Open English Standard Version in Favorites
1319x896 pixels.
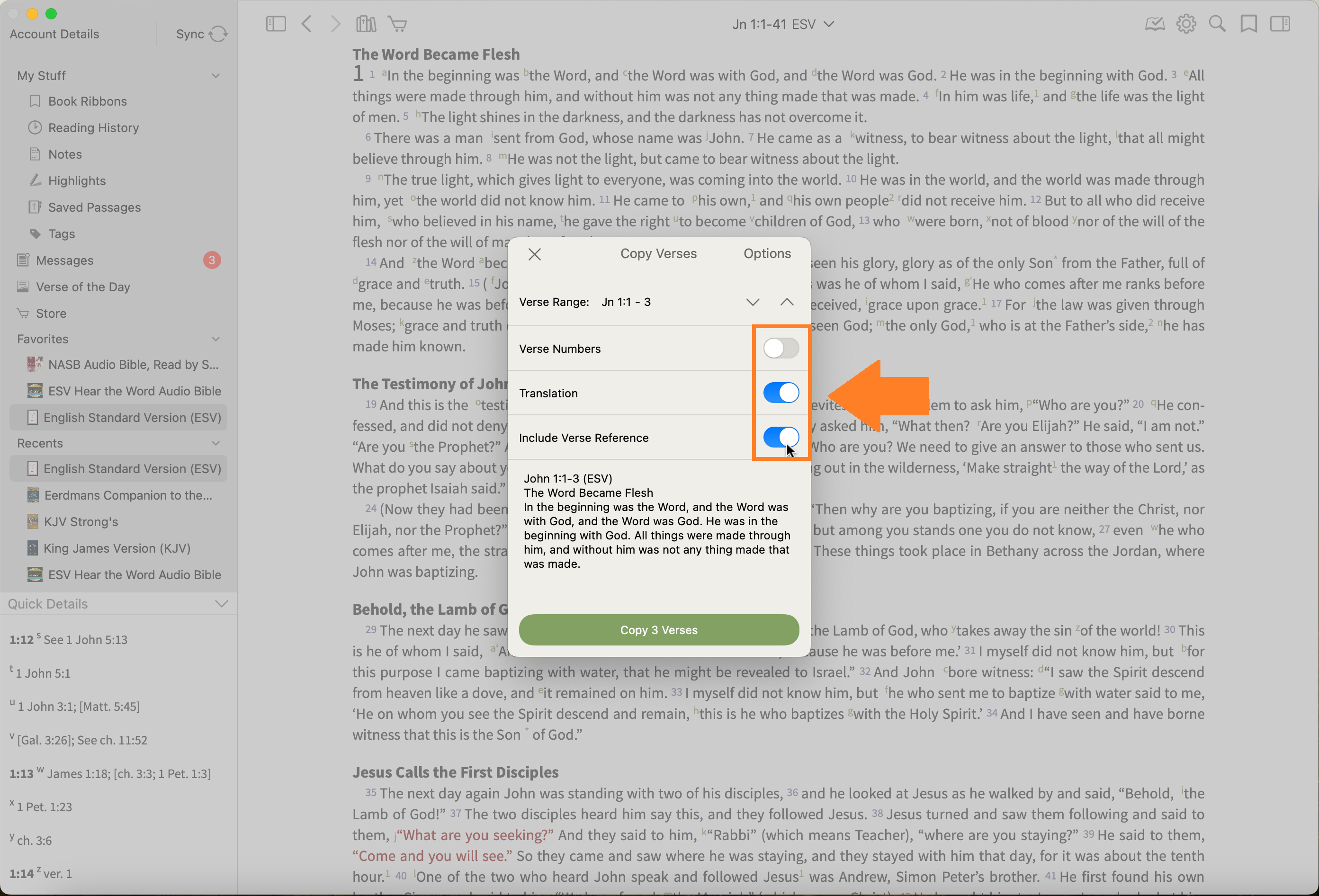pyautogui.click(x=118, y=418)
